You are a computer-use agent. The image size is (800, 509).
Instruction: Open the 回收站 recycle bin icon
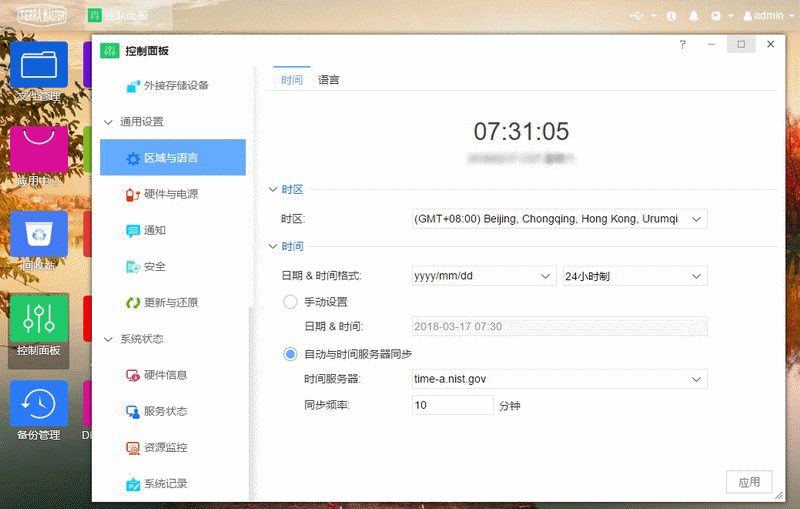(39, 234)
